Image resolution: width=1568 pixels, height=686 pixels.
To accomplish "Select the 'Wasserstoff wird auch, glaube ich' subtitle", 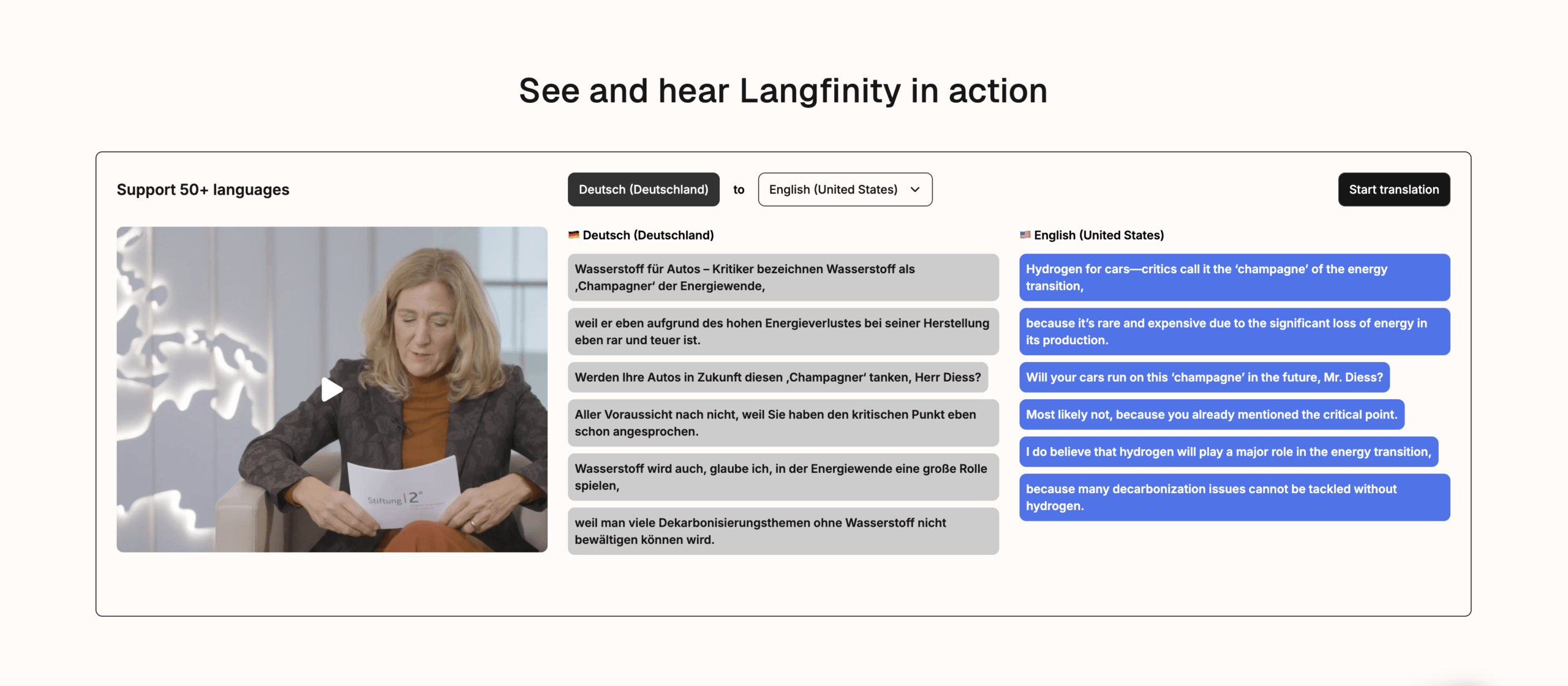I will (x=783, y=477).
